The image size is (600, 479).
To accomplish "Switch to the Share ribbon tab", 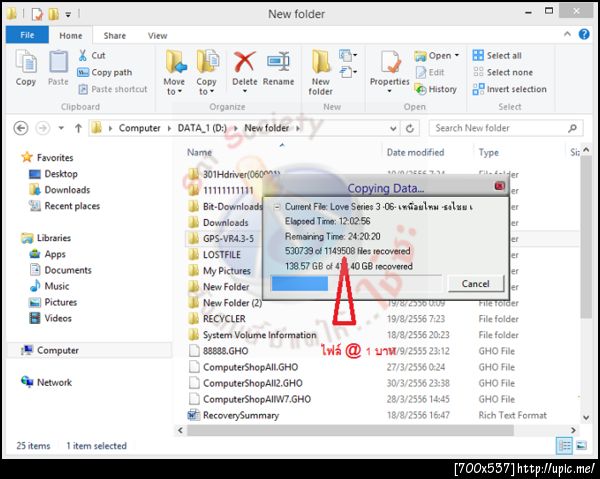I will [114, 36].
